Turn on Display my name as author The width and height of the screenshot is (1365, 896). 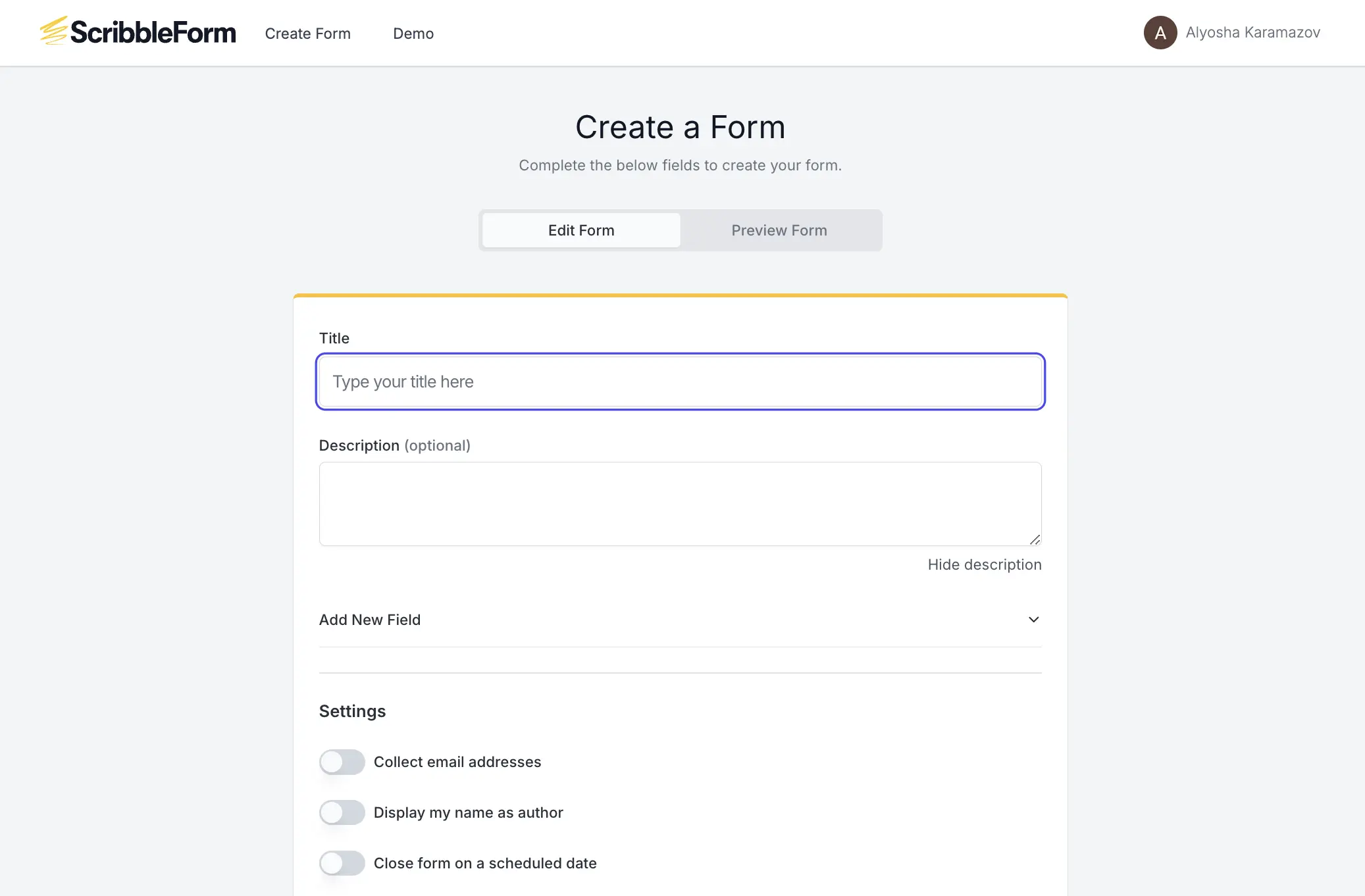(342, 812)
